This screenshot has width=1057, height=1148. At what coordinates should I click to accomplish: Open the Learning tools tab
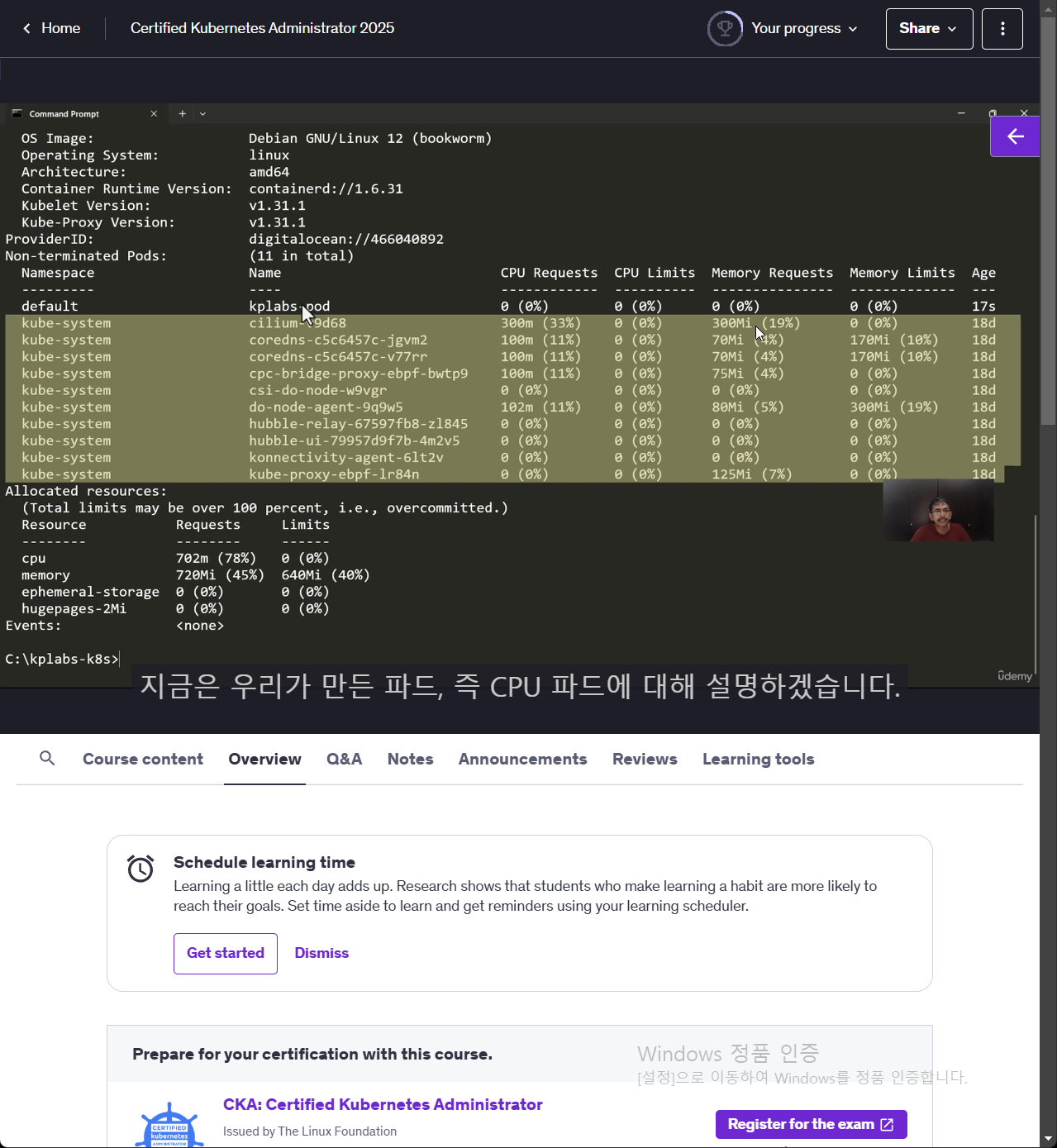pos(758,760)
